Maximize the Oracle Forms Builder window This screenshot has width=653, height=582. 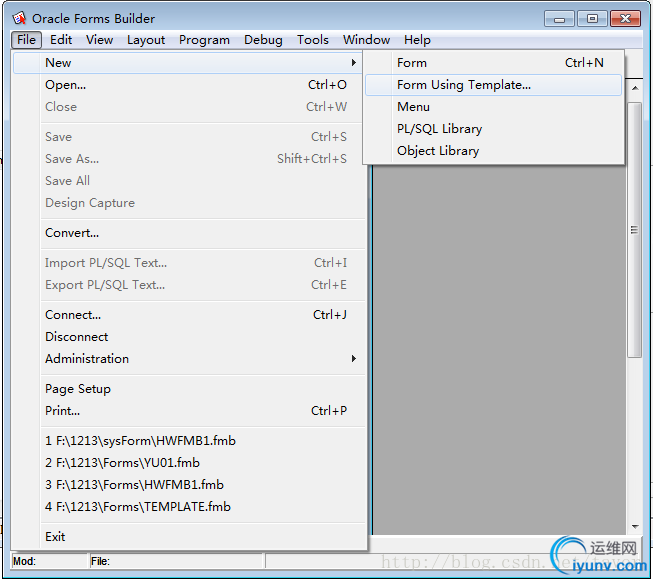point(592,19)
